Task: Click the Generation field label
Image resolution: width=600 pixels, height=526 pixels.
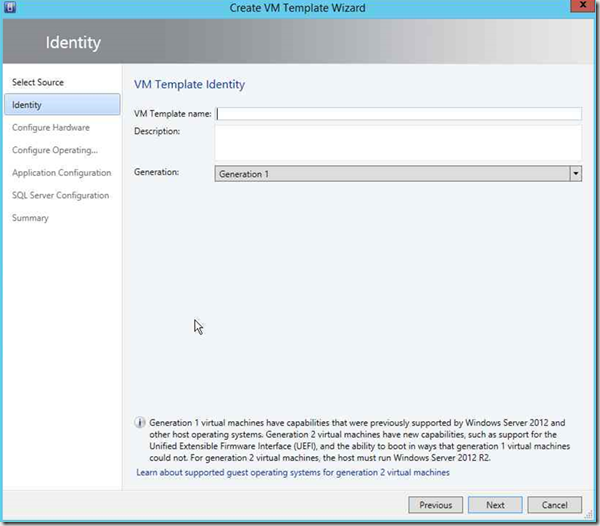Action: pyautogui.click(x=156, y=172)
